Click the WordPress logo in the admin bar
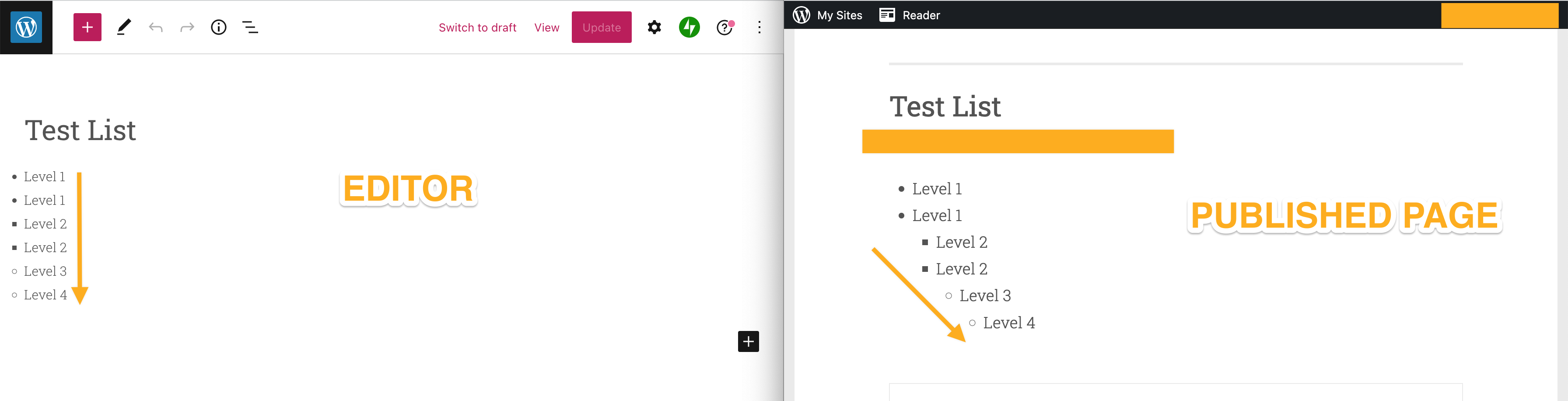Image resolution: width=1568 pixels, height=401 pixels. tap(801, 14)
